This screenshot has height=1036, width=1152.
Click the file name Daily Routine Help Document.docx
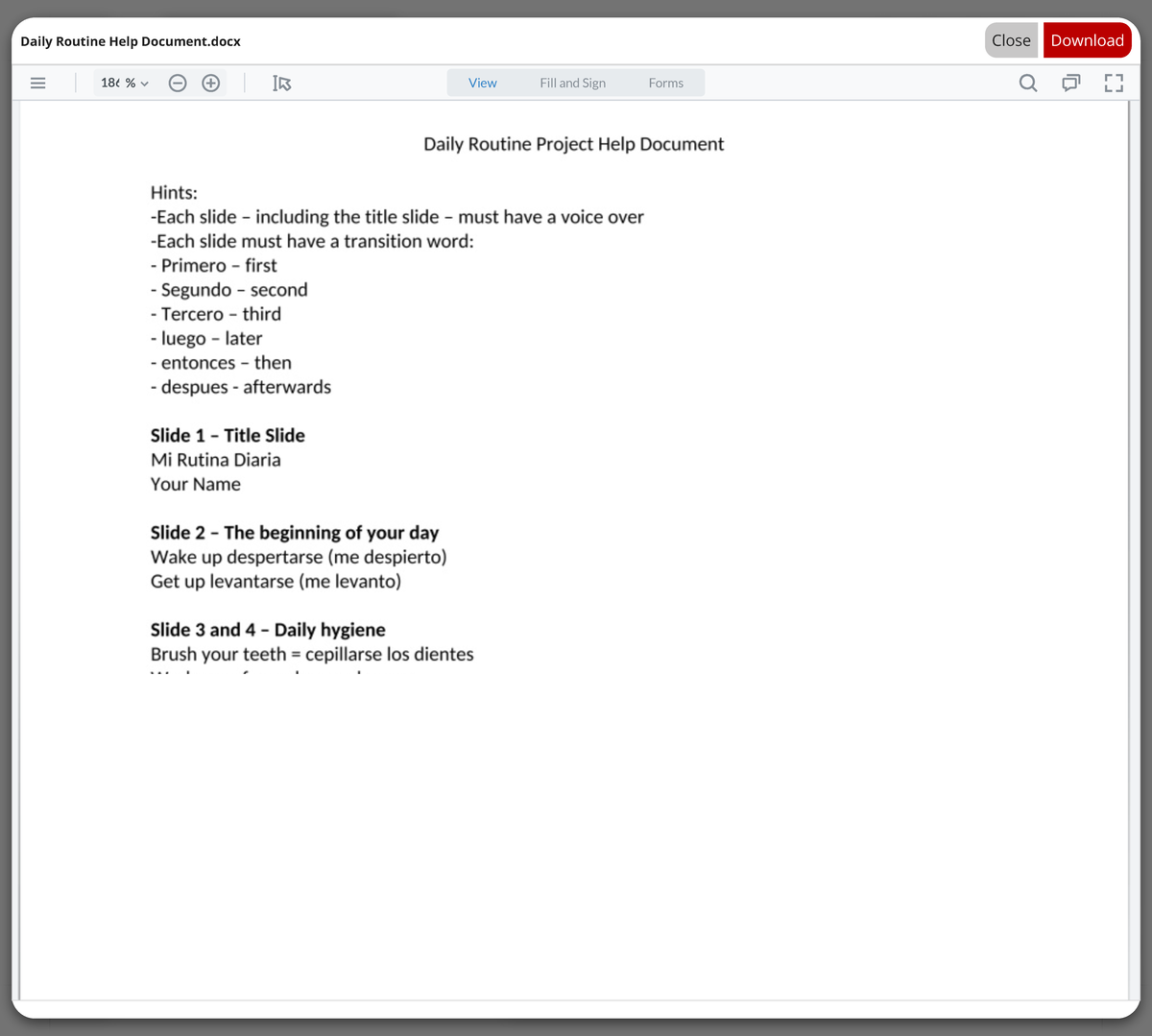(131, 41)
